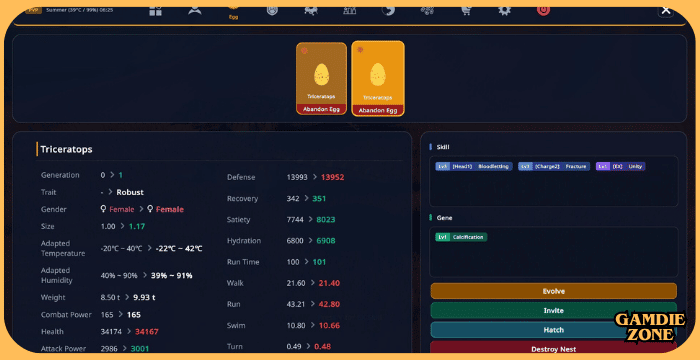Click the Triceratops heading in stats panel

click(67, 149)
